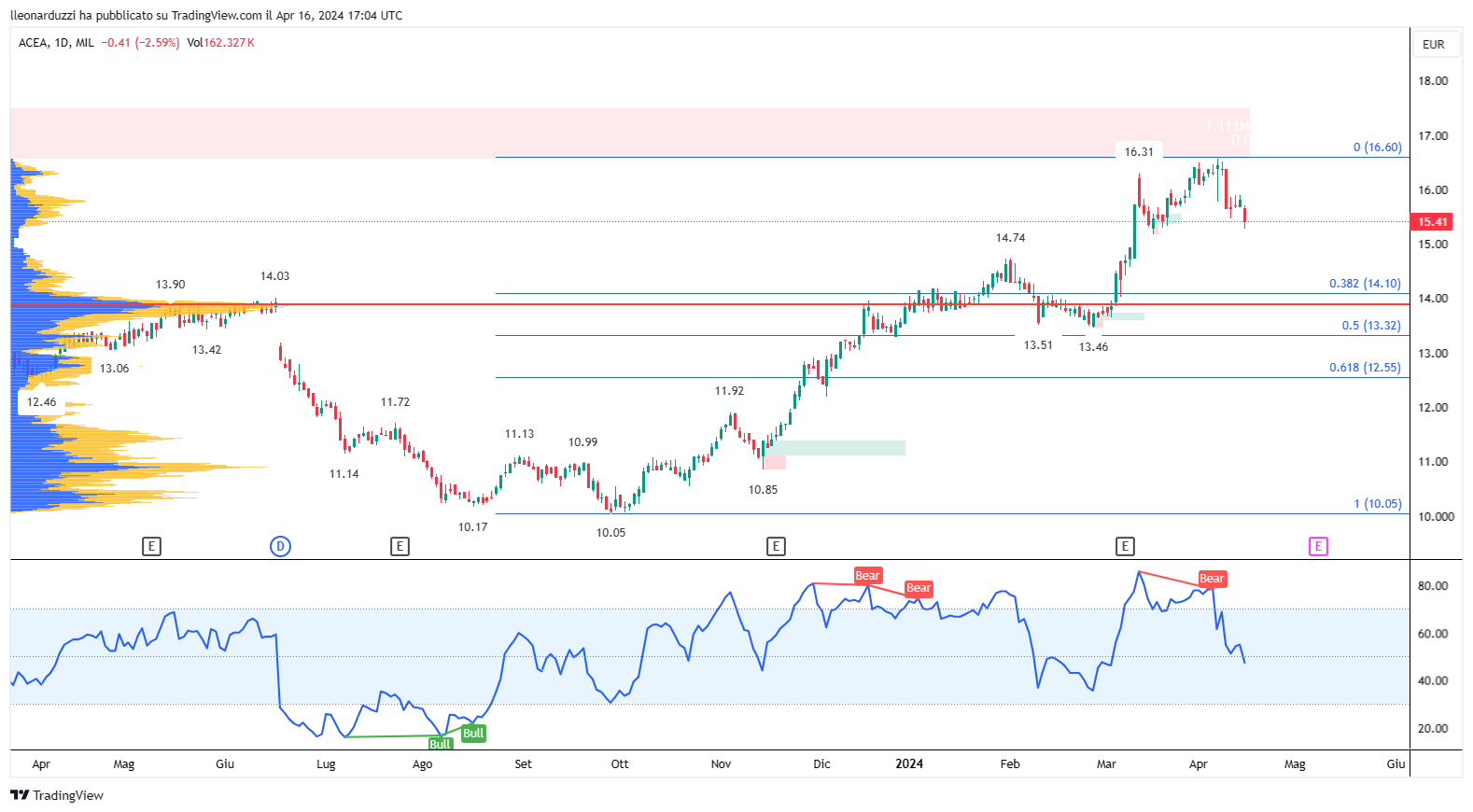Click the 13.46 pivot low label

coord(1093,347)
